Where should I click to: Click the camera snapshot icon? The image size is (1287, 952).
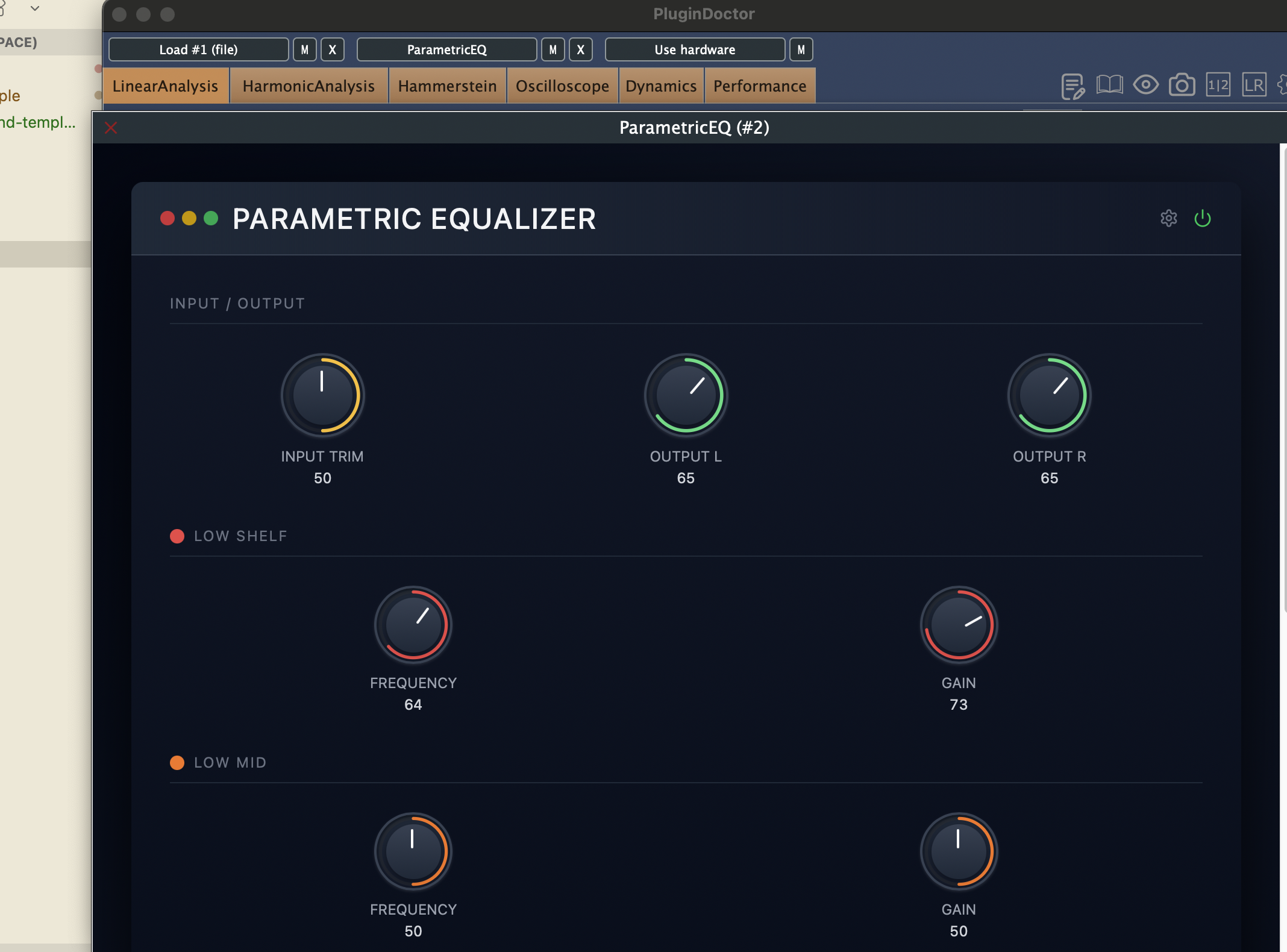pyautogui.click(x=1182, y=85)
